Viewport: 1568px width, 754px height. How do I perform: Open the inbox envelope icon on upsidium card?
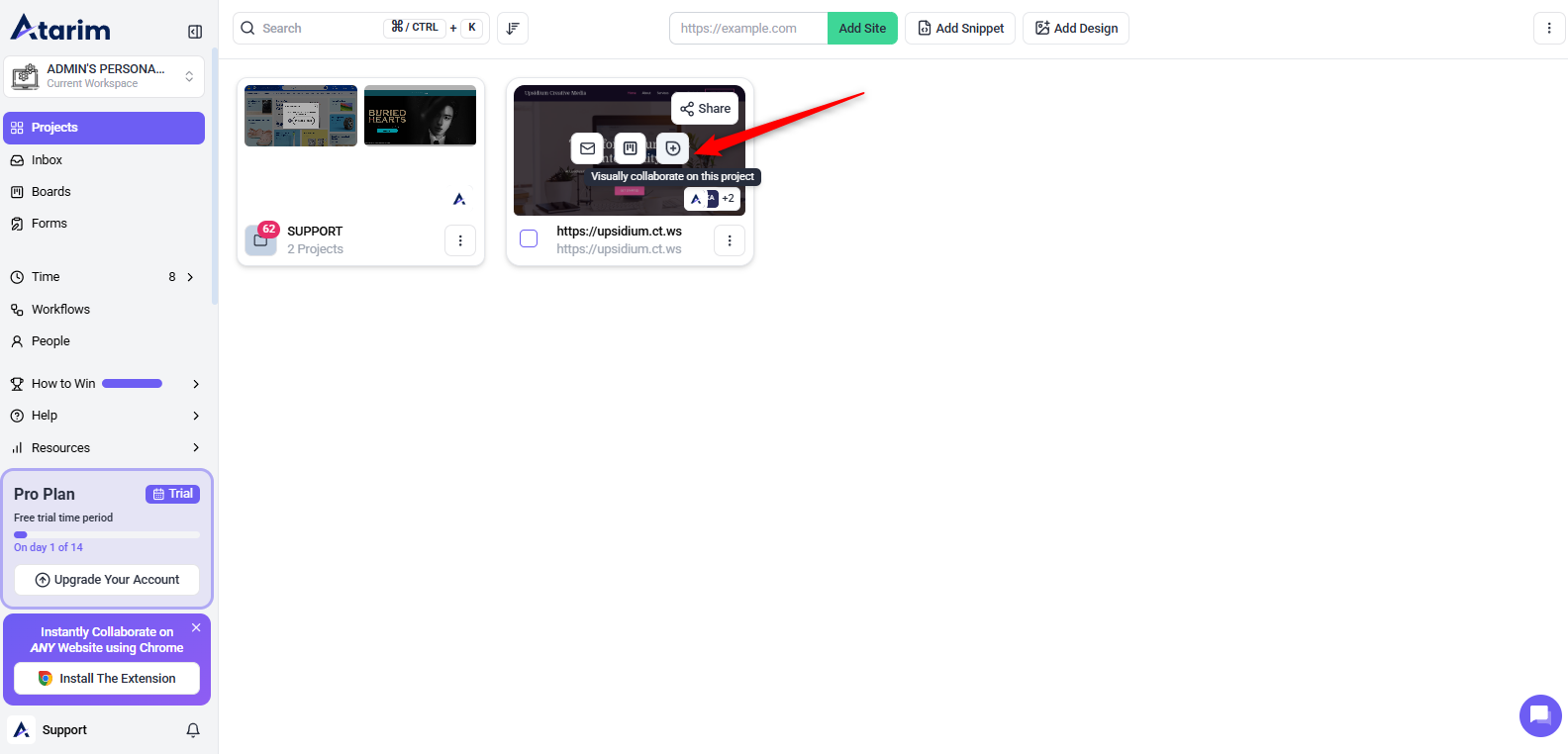[587, 148]
